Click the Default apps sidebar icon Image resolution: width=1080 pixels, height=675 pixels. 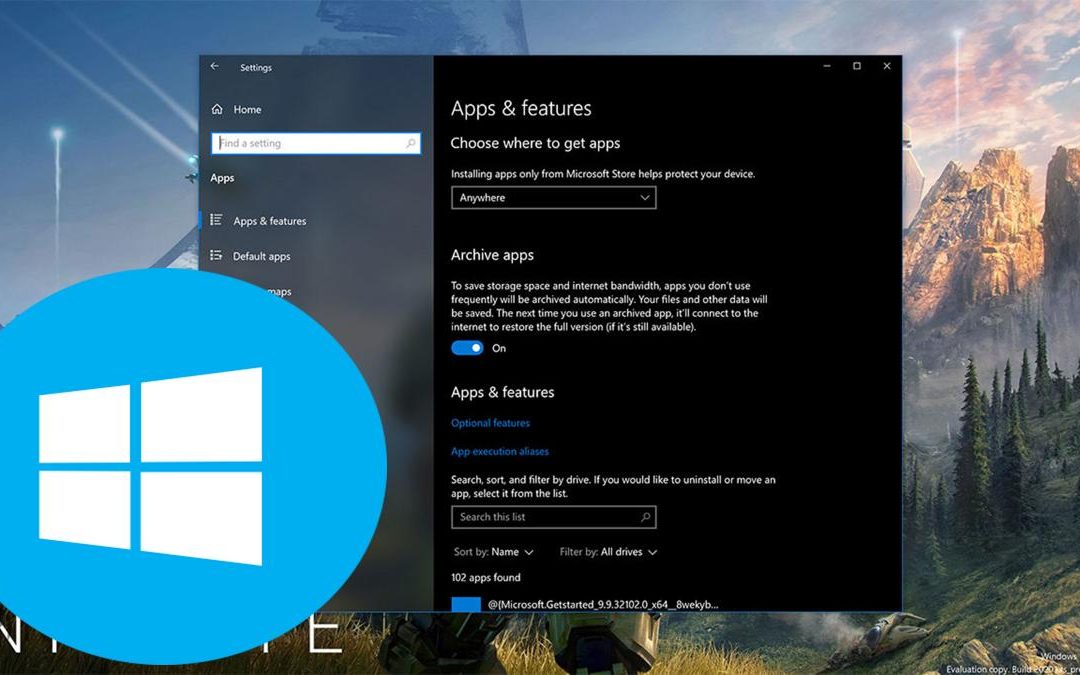216,256
